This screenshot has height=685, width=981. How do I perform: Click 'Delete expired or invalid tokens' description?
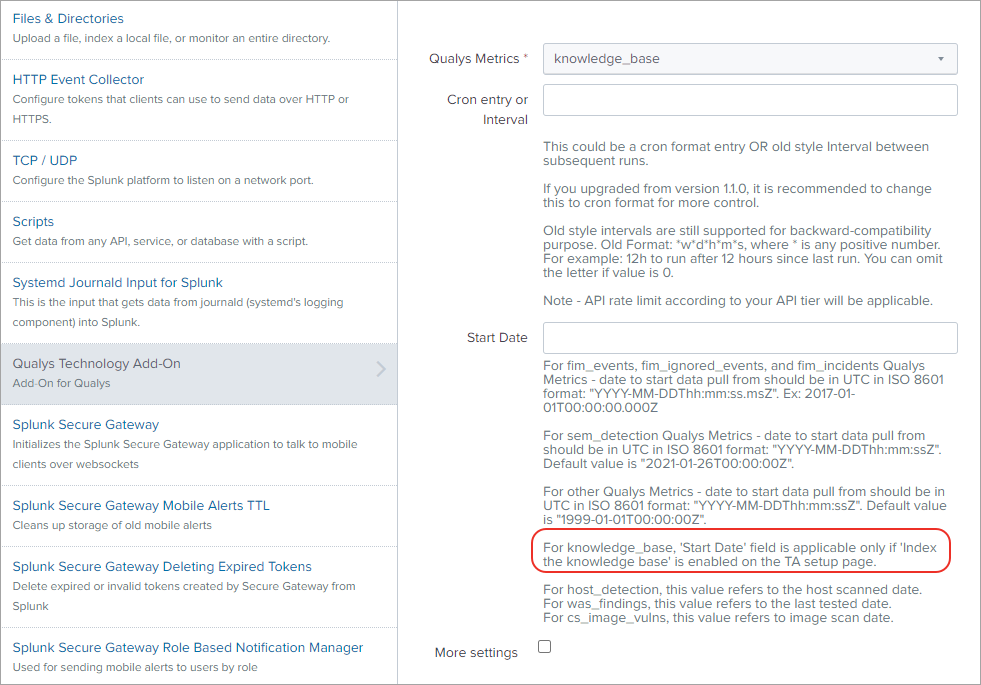point(184,596)
